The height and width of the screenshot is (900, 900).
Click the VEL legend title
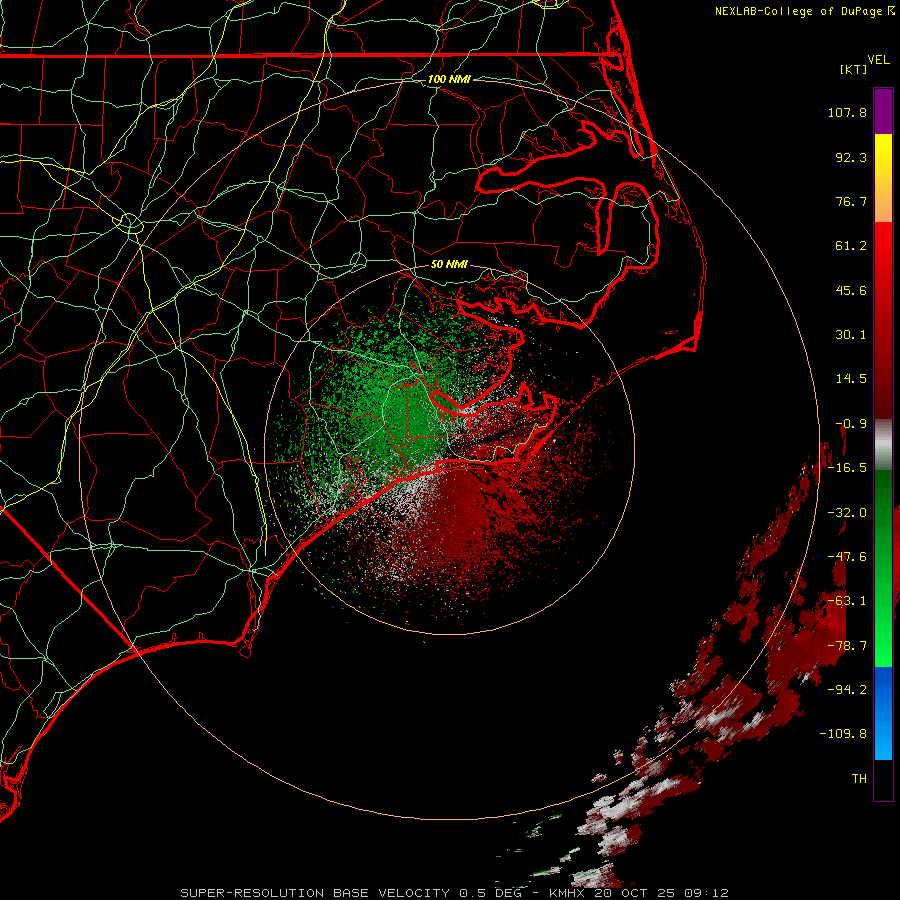coord(879,60)
